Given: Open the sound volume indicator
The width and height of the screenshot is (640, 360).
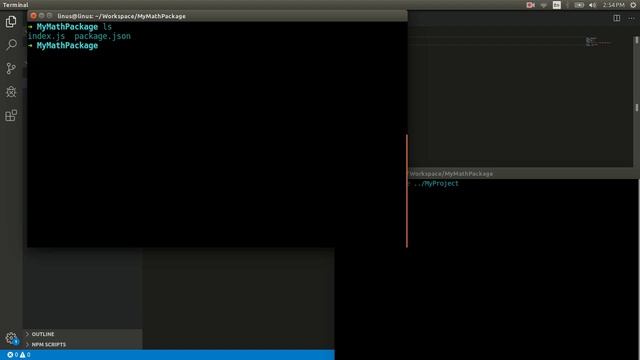Looking at the screenshot, I should 592,5.
